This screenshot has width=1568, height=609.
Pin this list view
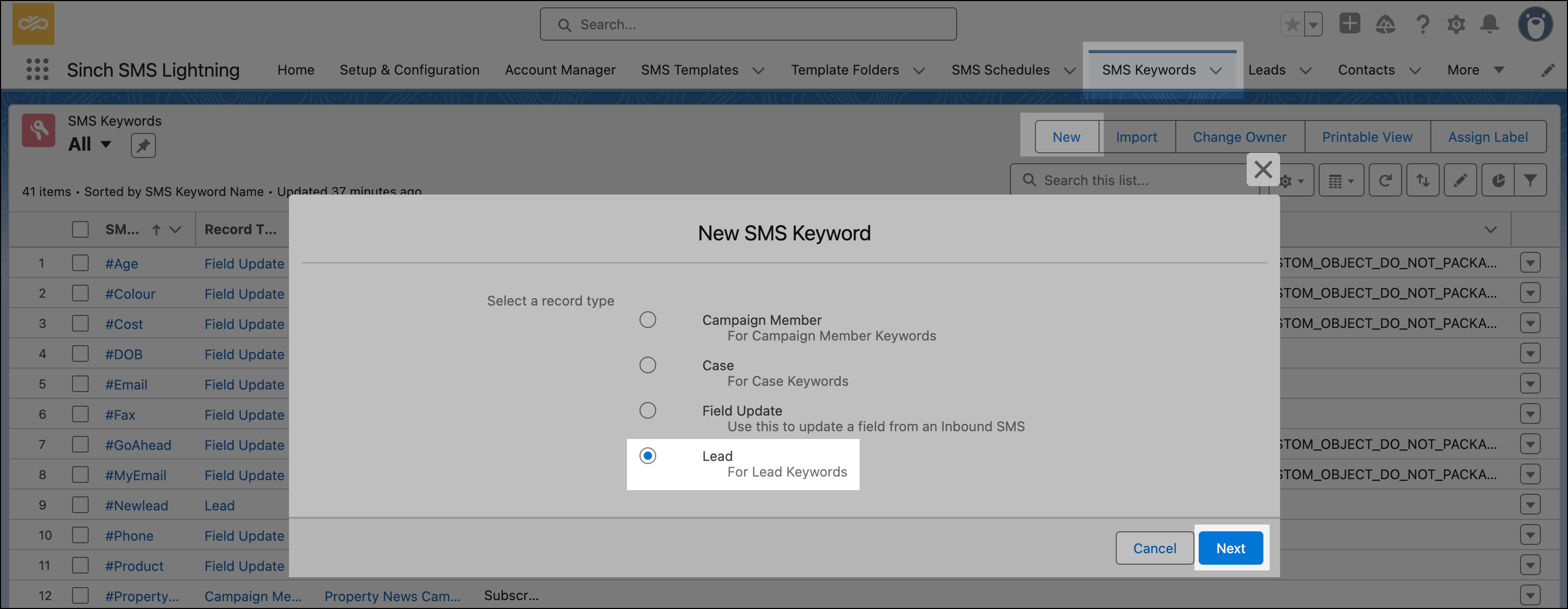[x=143, y=145]
